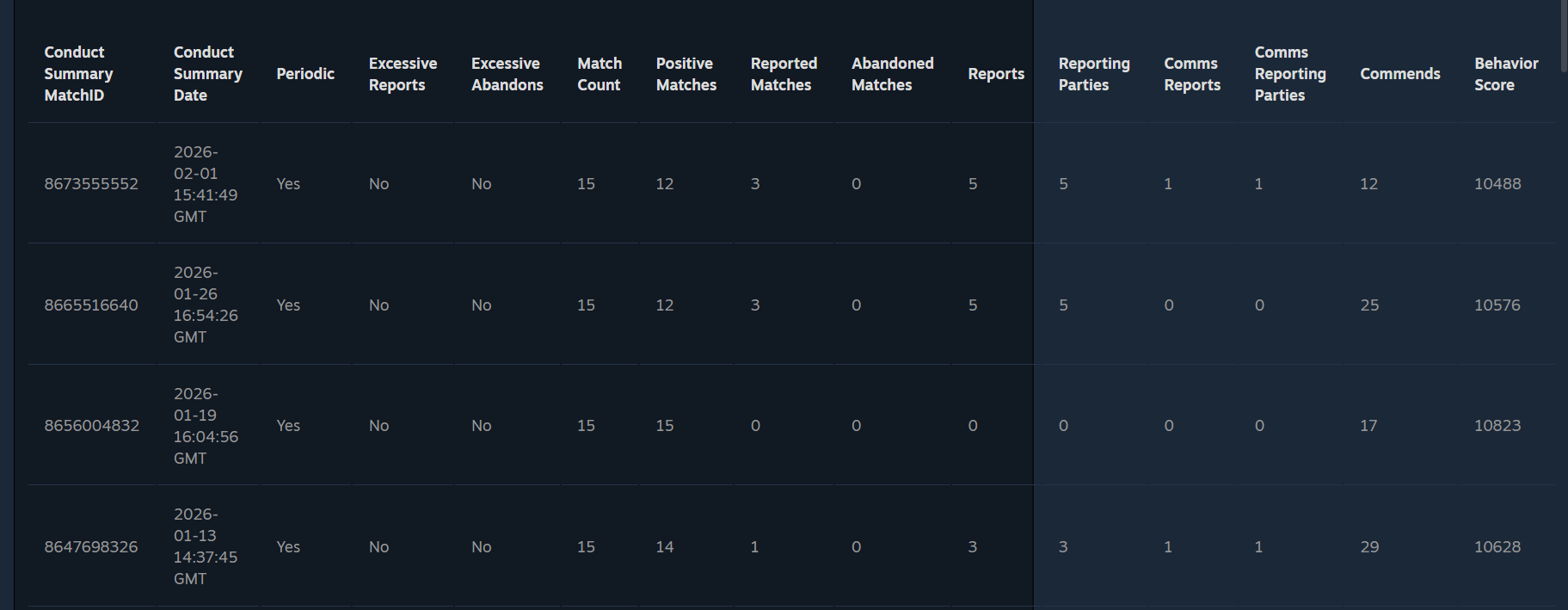Select the behavior score value 10823

point(1497,426)
